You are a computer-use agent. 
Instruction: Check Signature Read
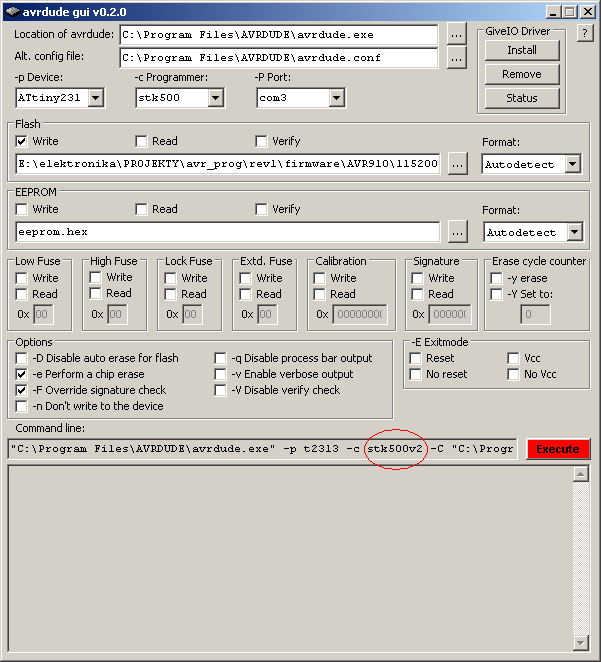(417, 294)
